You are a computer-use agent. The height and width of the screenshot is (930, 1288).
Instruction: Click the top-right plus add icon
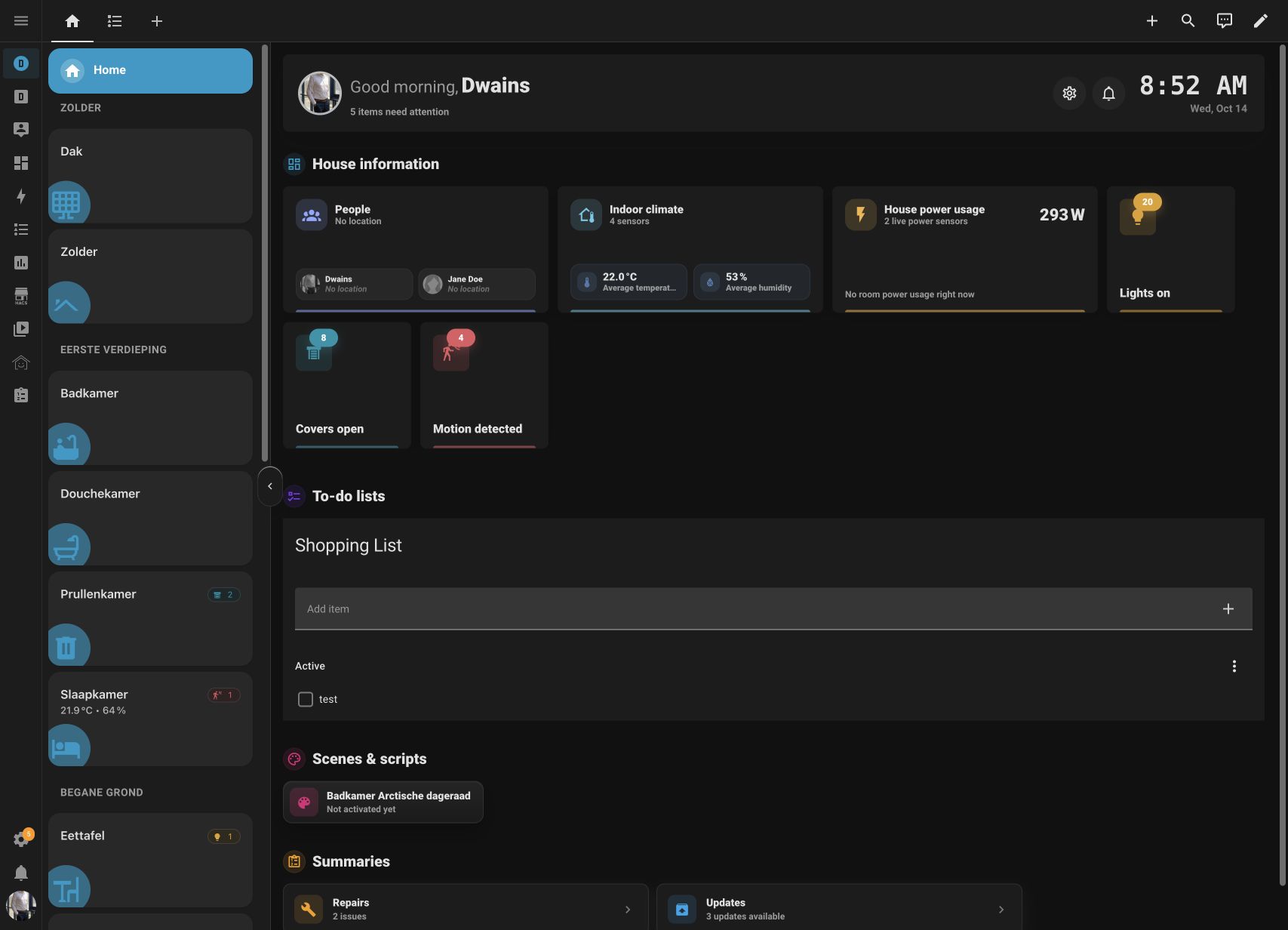(1152, 21)
